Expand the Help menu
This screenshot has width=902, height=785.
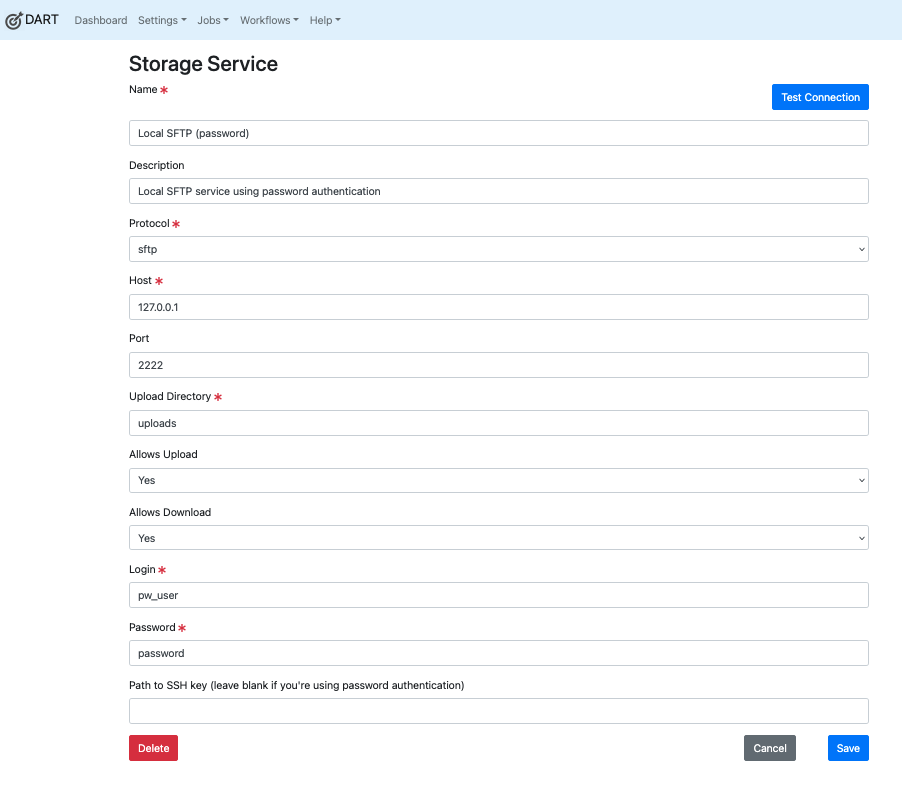coord(324,20)
